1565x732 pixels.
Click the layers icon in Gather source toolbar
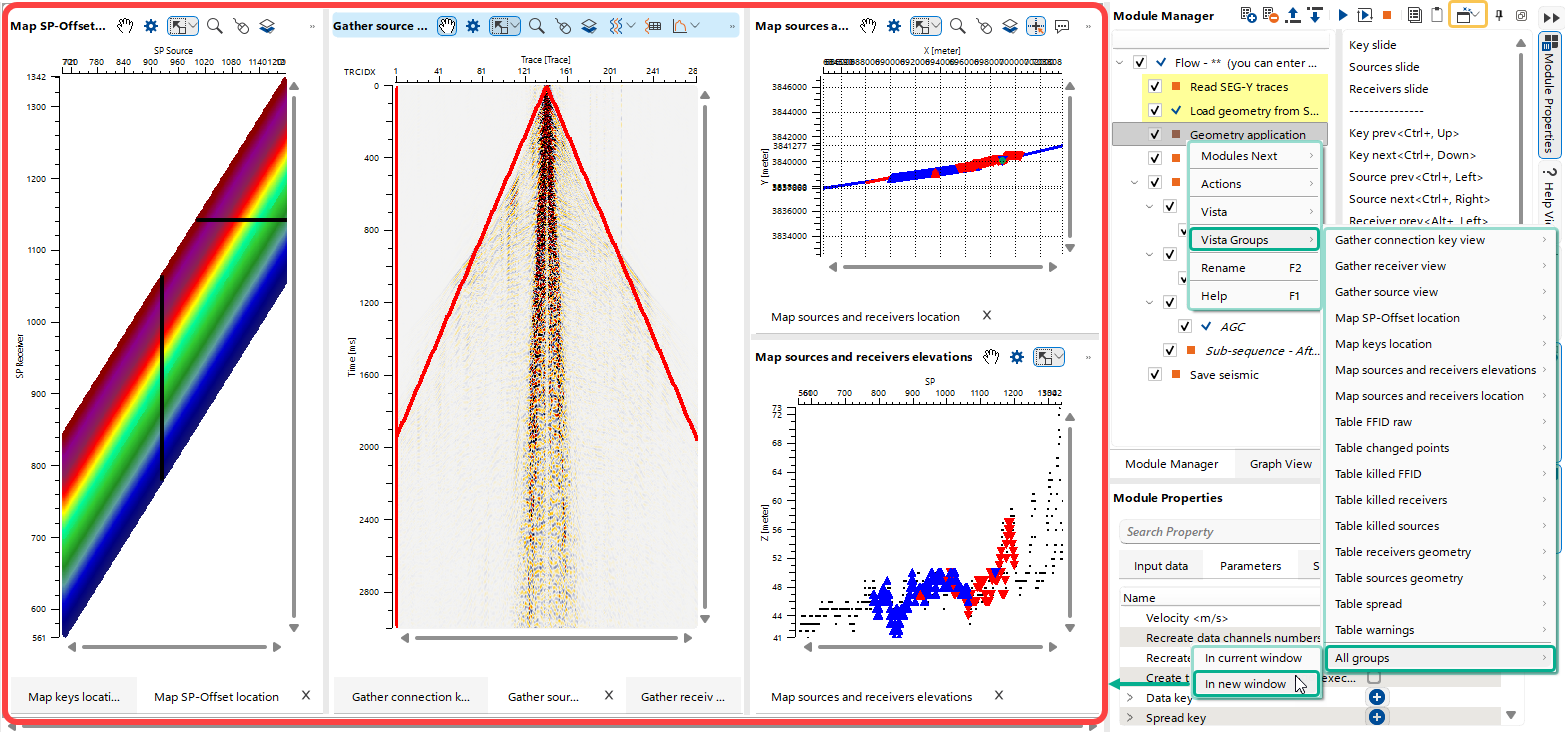click(x=589, y=26)
